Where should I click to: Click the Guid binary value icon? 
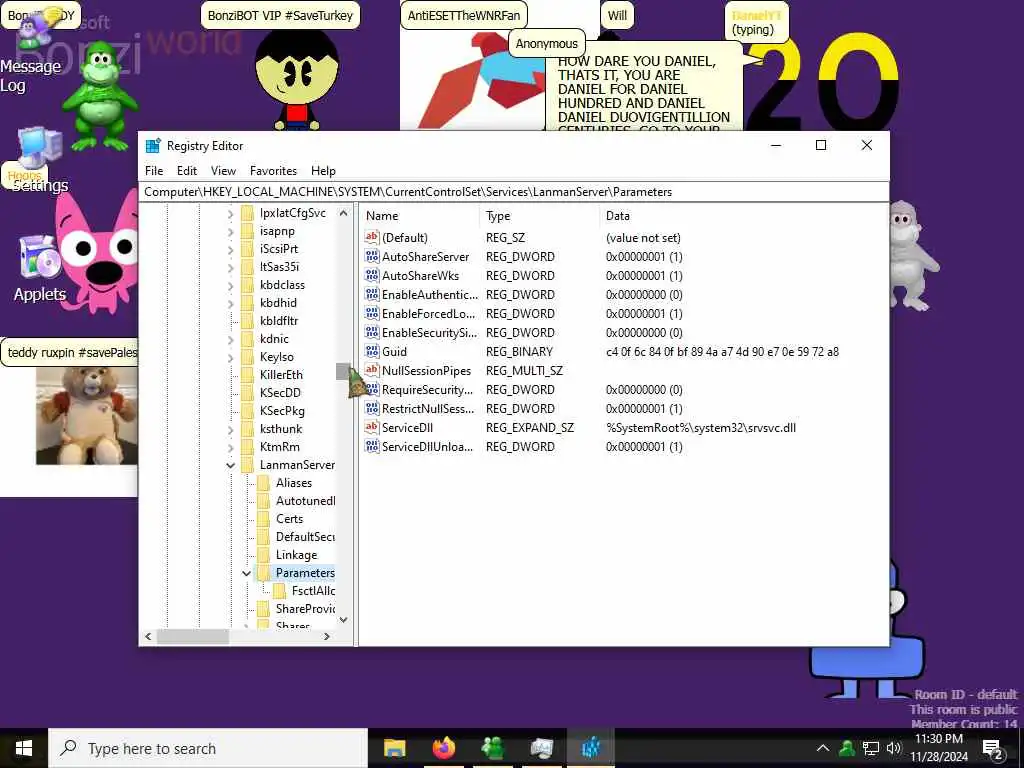point(372,351)
